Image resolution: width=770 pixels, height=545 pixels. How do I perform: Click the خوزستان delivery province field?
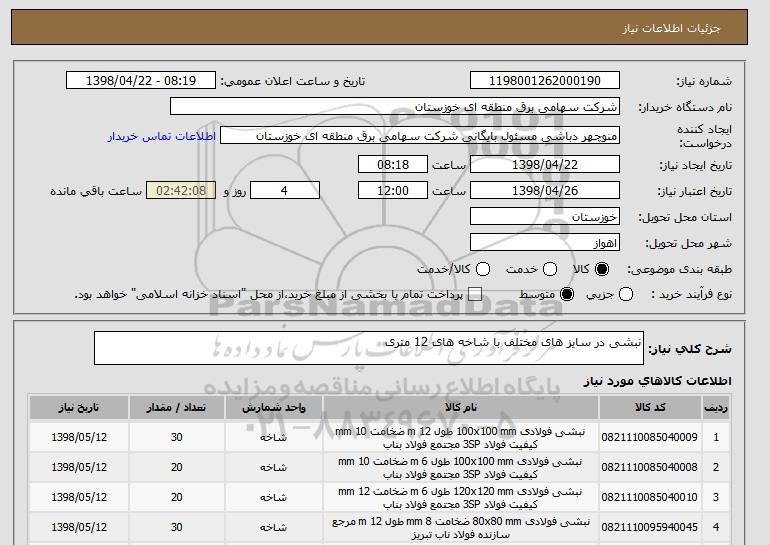[544, 216]
